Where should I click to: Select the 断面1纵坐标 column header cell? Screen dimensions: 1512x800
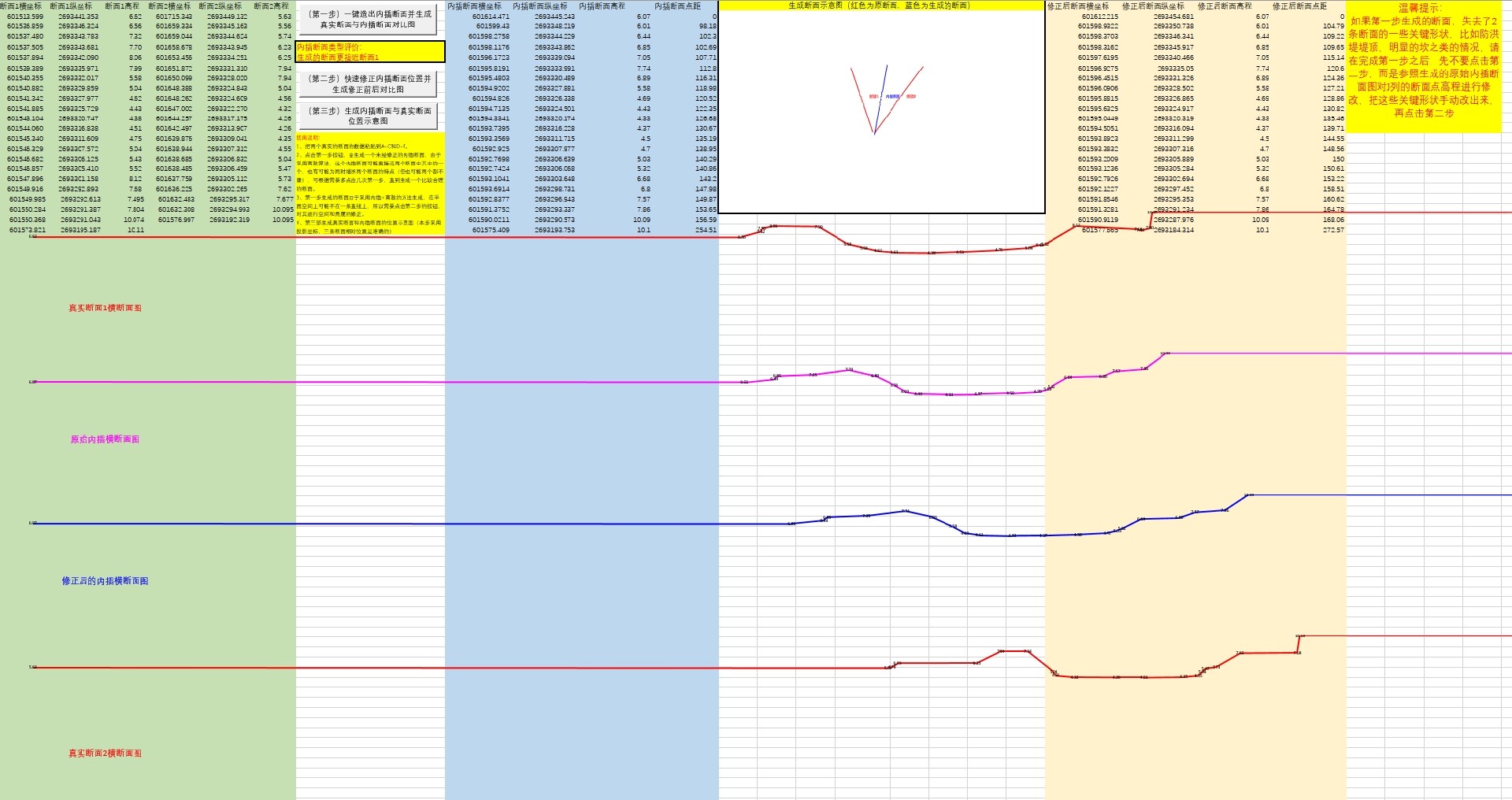coord(71,6)
